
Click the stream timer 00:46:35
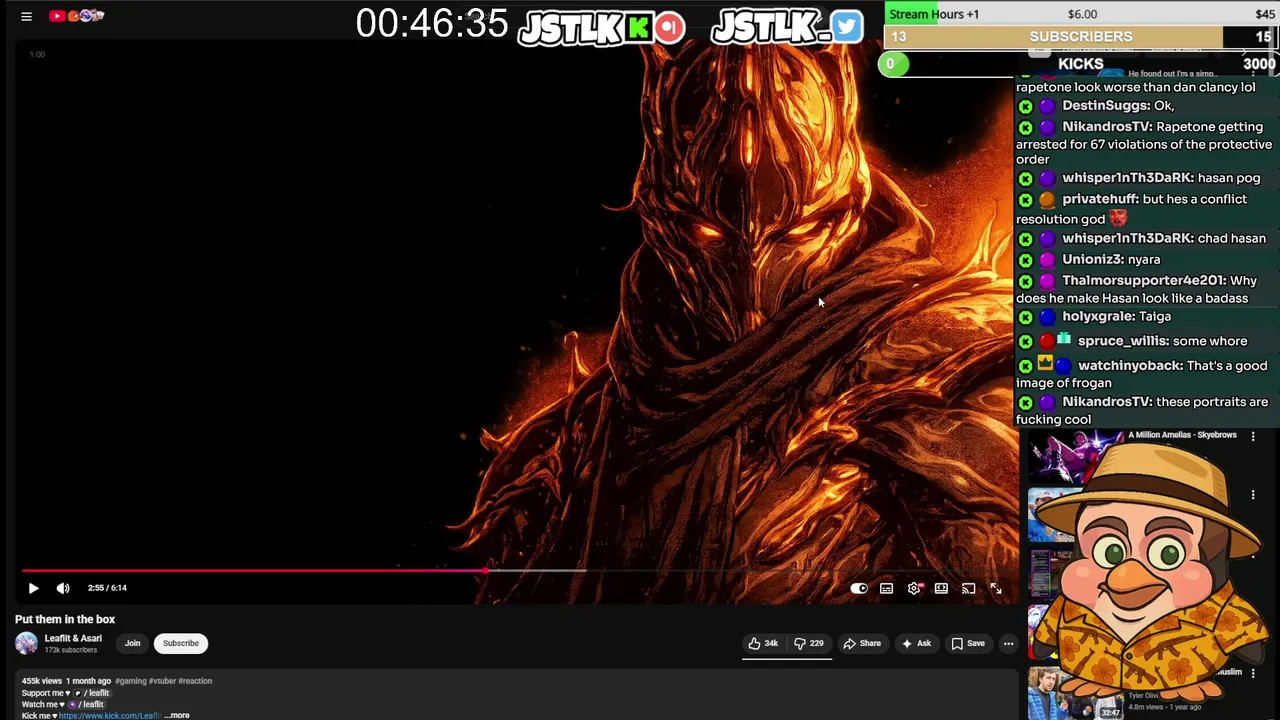[x=432, y=24]
